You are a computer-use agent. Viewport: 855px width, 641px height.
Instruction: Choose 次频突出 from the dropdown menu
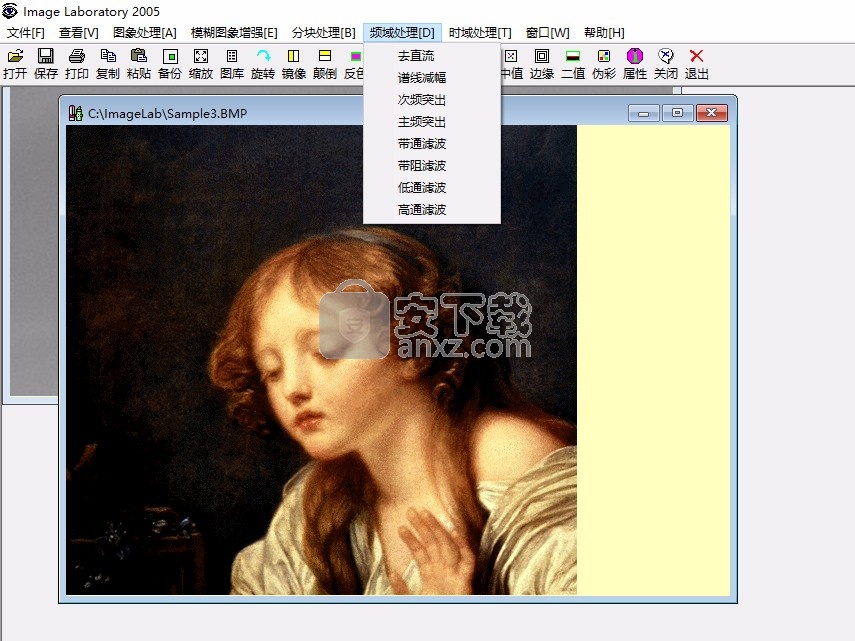(432, 100)
